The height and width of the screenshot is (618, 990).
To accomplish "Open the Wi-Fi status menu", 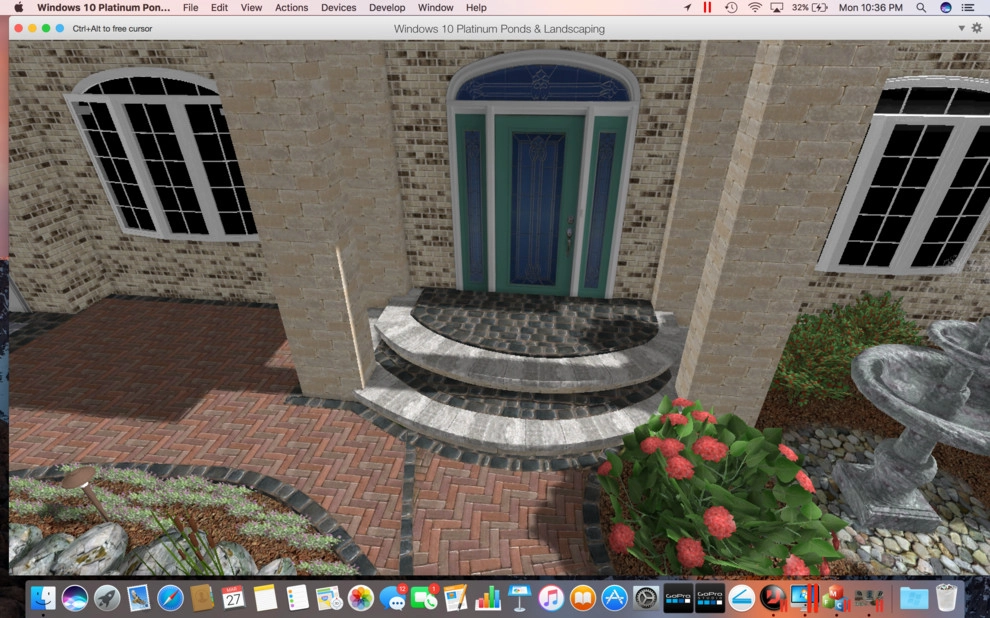I will click(x=754, y=8).
